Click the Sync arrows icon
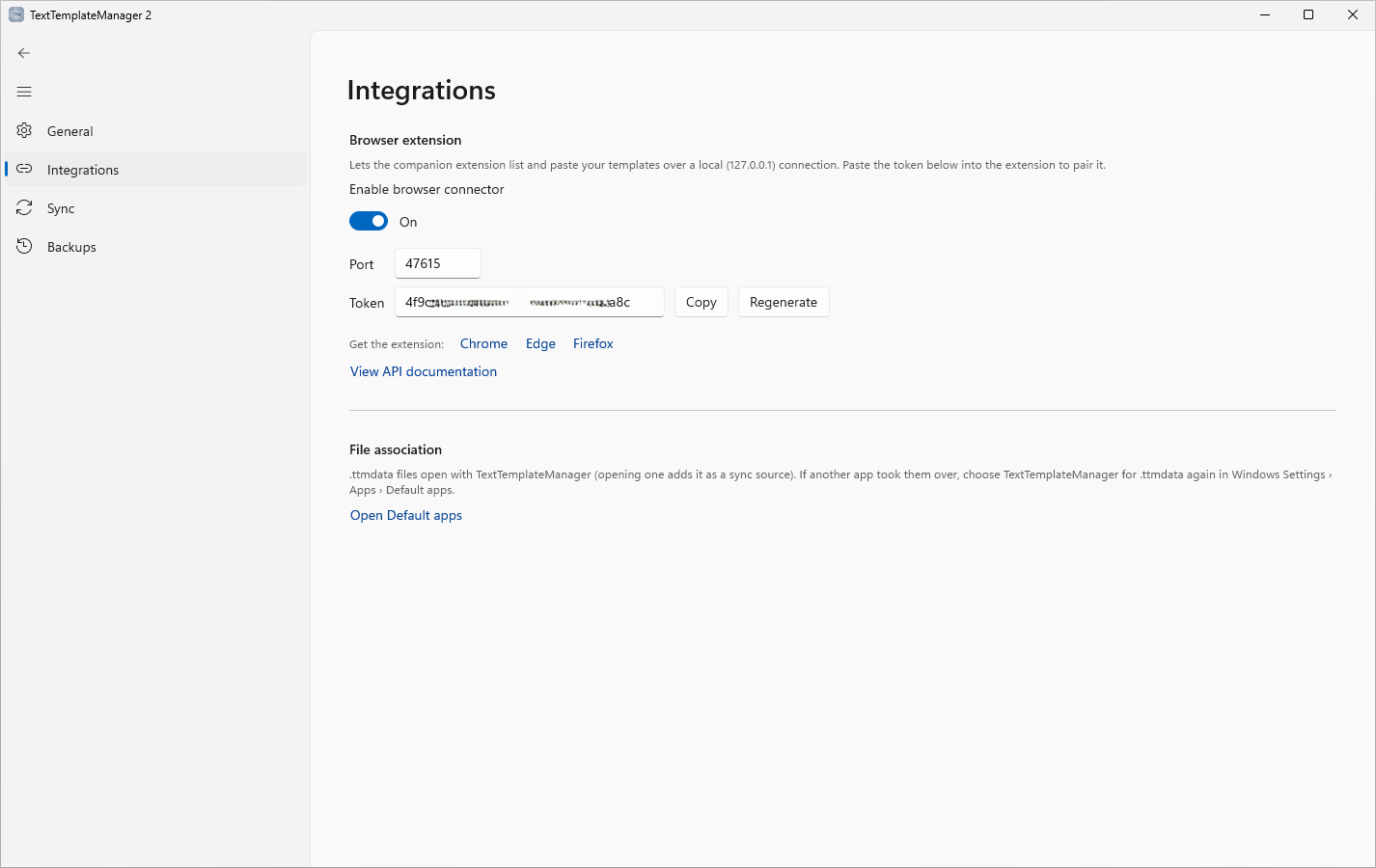 tap(24, 207)
